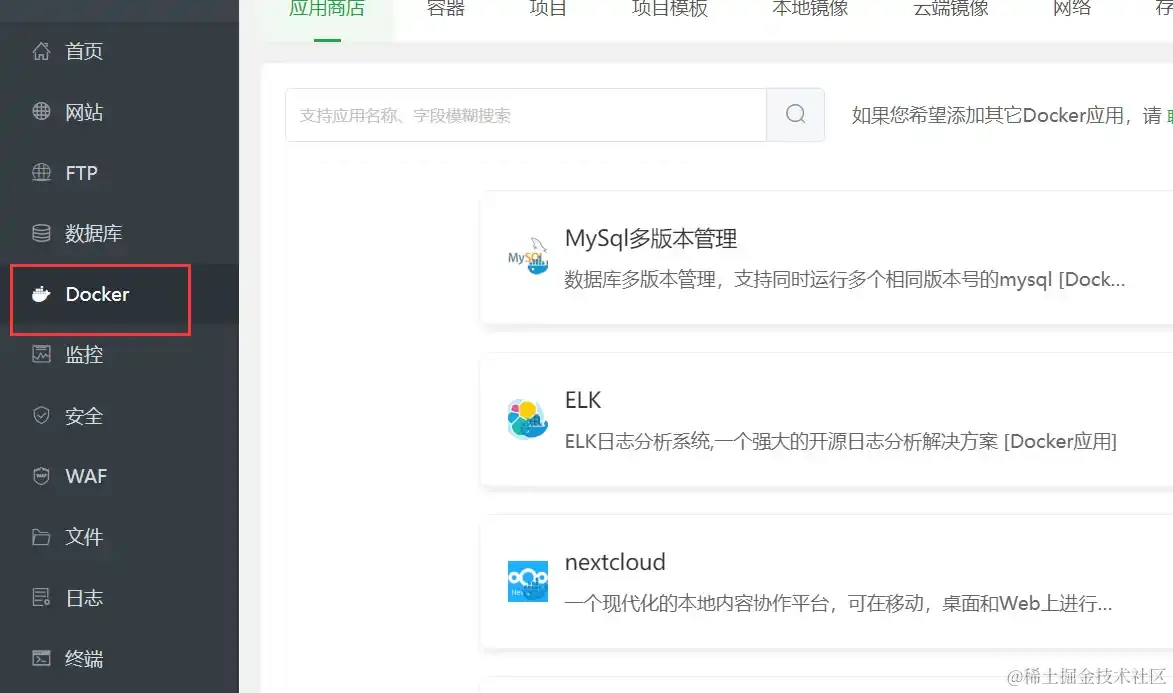This screenshot has width=1173, height=693.
Task: Click the terminal icon beside 终端
Action: [41, 658]
